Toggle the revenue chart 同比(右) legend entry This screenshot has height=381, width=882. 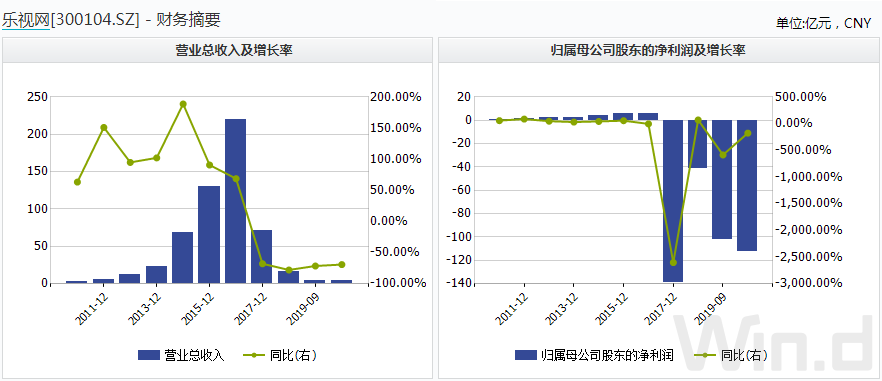coord(280,355)
